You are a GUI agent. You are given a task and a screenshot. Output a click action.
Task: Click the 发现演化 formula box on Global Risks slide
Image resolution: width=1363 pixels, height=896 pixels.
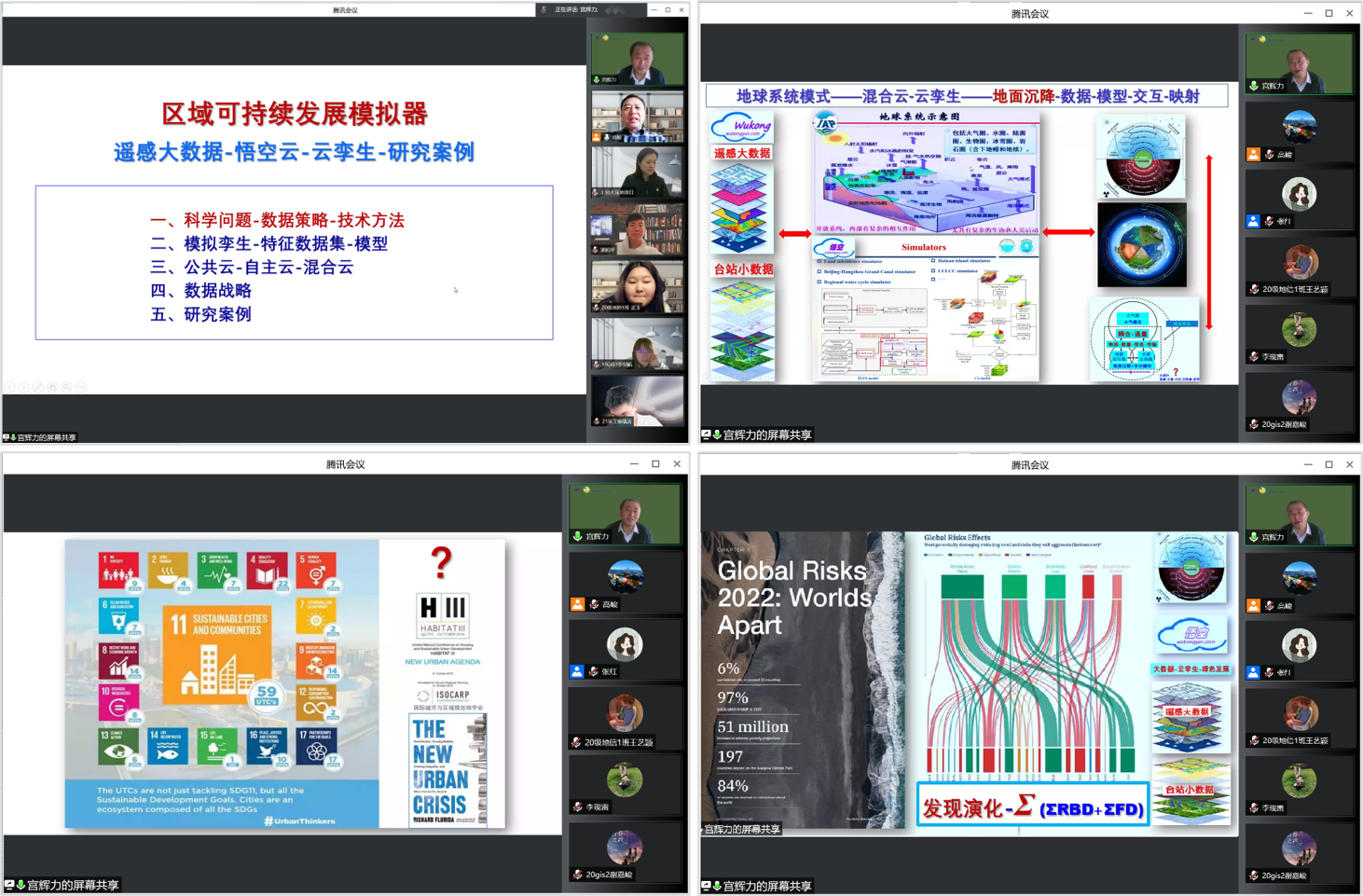[x=1033, y=806]
